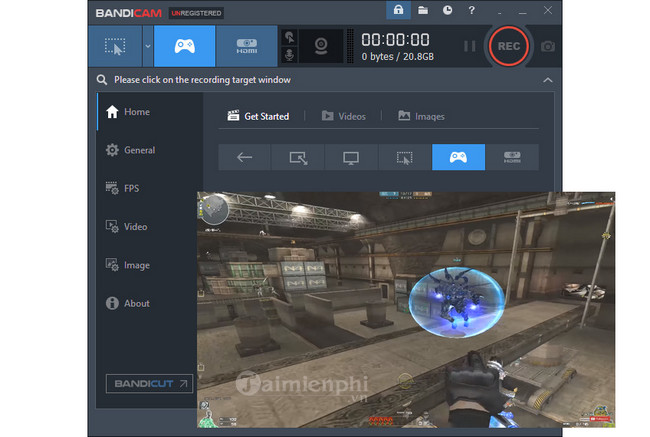Viewport: 650px width, 437px height.
Task: Switch to the Videos tab
Action: (344, 116)
